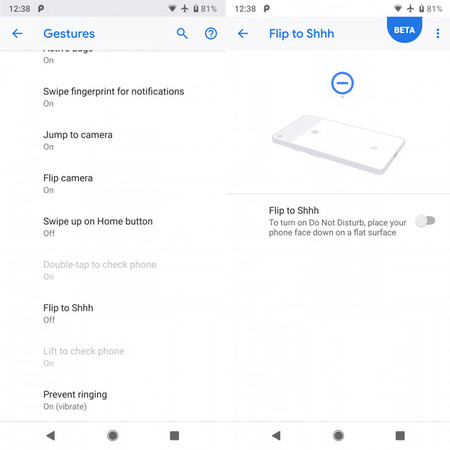Tap the left navigation home button
This screenshot has height=450, width=450.
113,435
